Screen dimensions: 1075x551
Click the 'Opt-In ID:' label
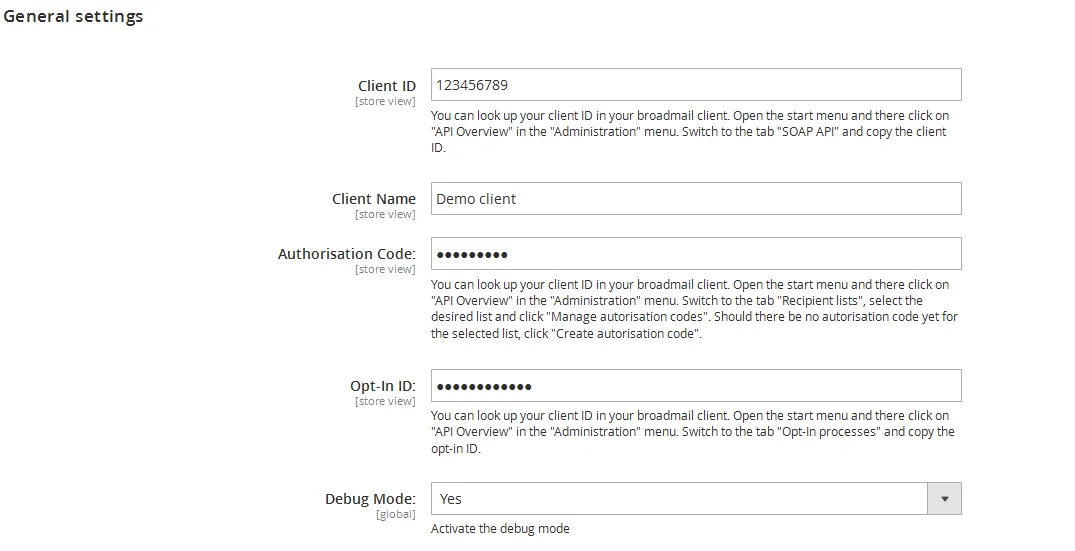tap(383, 386)
